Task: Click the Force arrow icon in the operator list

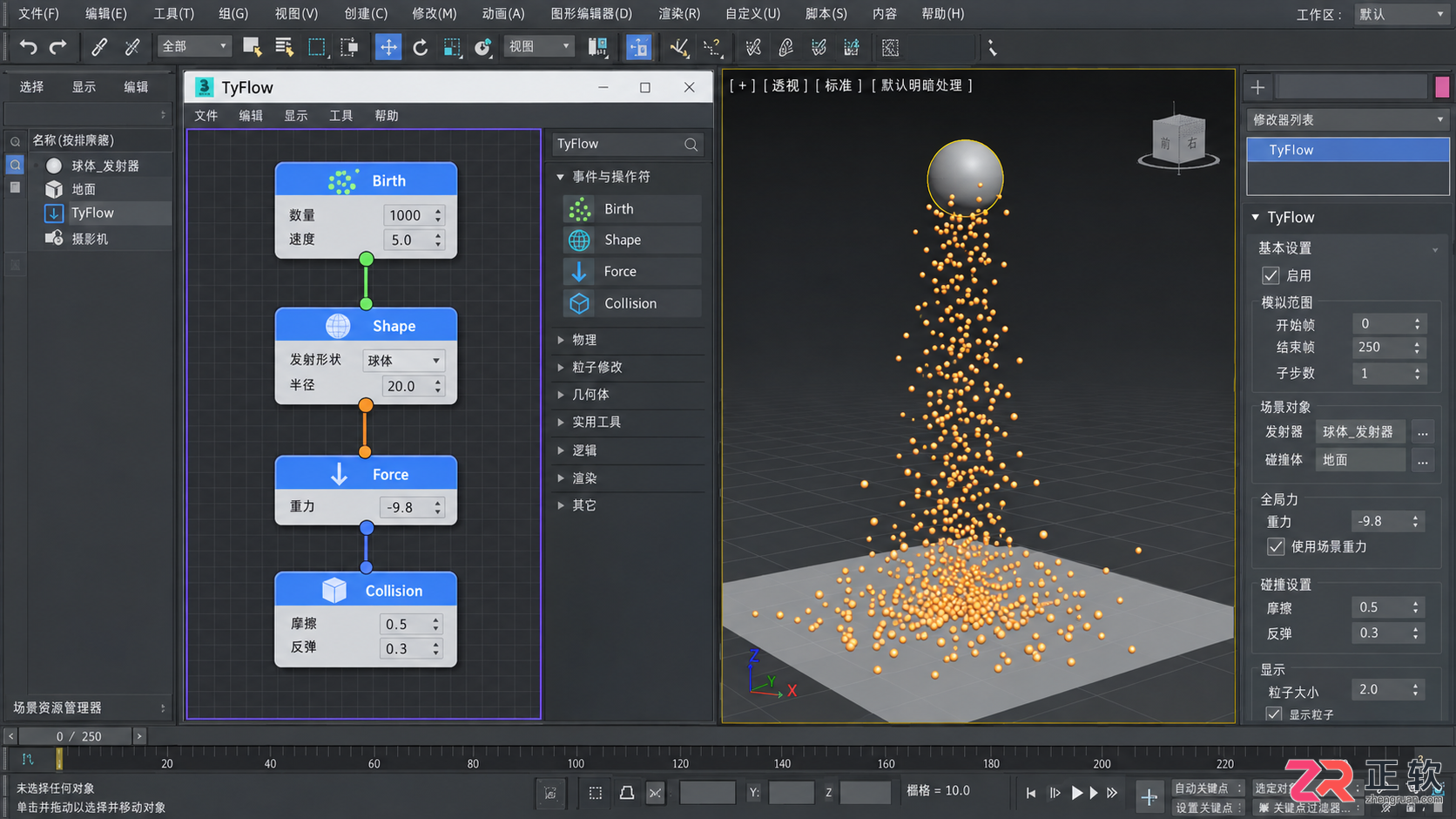Action: tap(579, 272)
